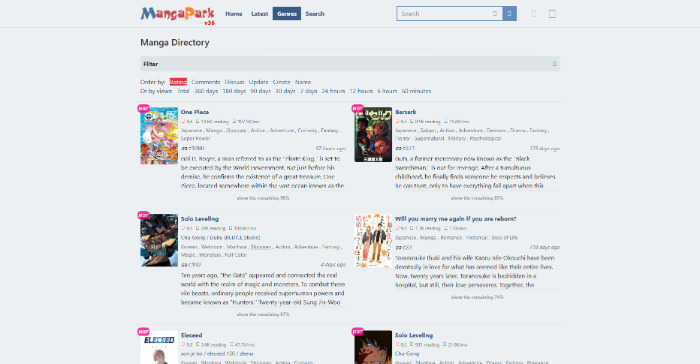Click One Piece readers count icon
700x364 pixels.
[198, 121]
